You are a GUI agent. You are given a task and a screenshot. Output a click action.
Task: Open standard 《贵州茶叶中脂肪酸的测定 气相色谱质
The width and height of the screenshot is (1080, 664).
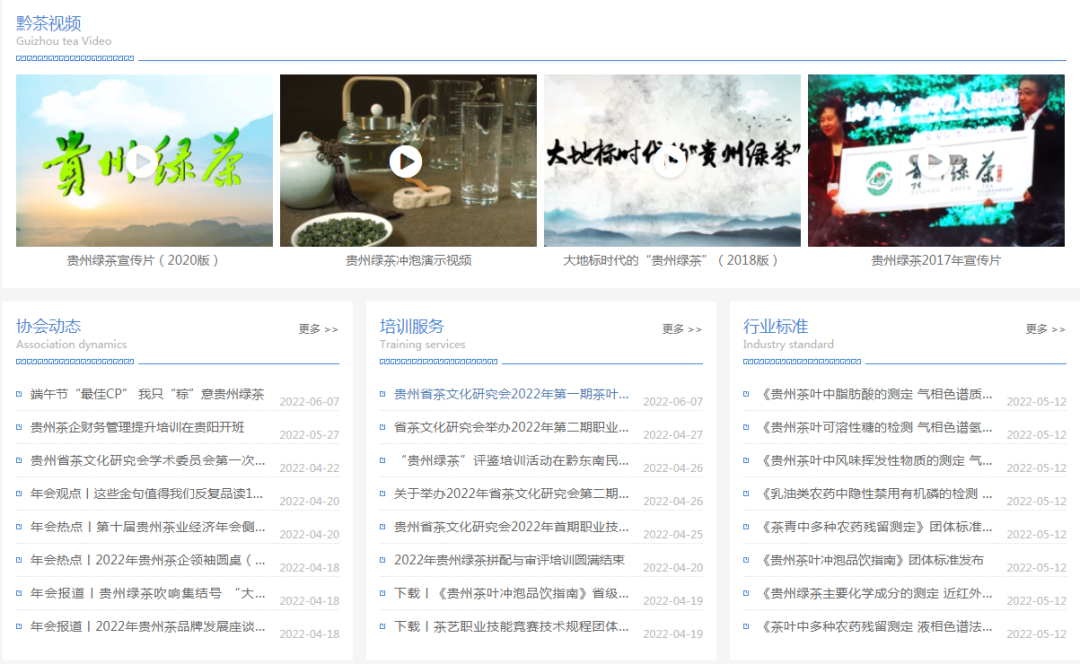875,394
